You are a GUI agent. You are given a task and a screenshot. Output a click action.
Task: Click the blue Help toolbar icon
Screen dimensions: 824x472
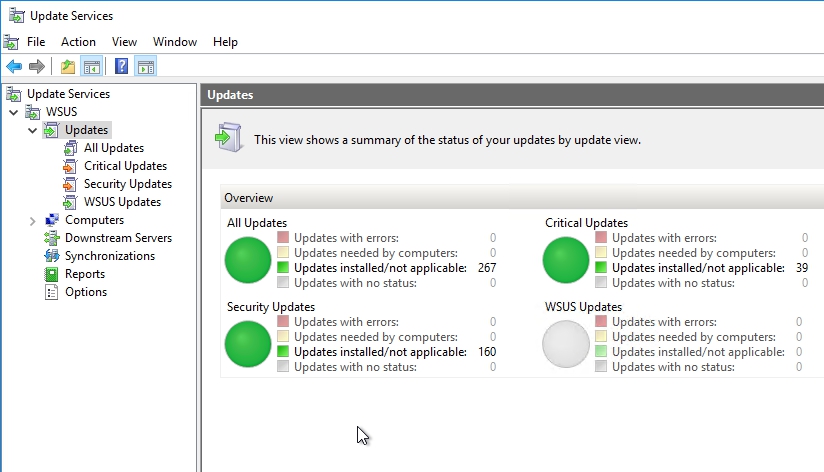[121, 67]
